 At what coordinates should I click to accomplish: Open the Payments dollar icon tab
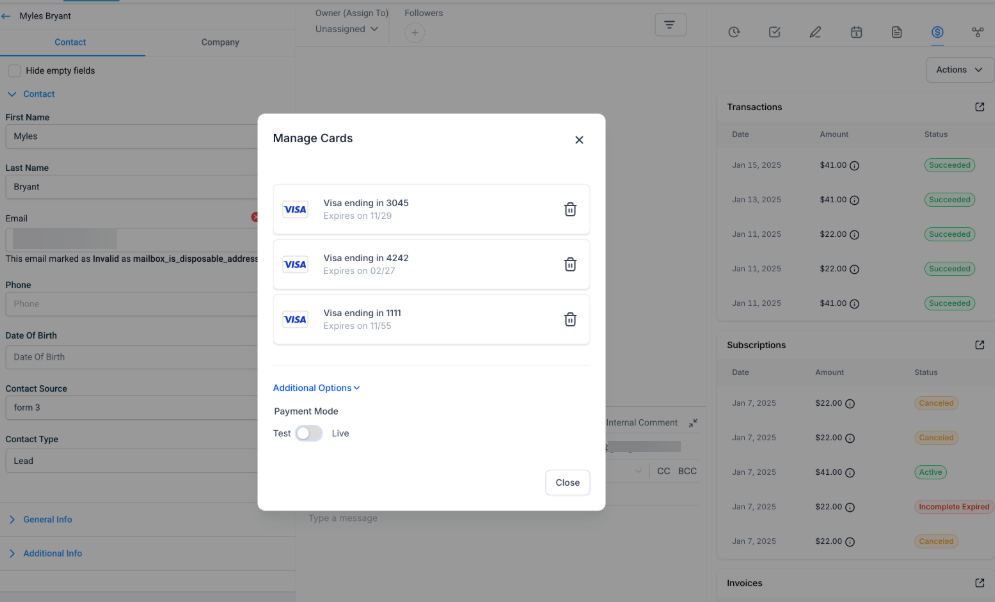click(x=937, y=32)
